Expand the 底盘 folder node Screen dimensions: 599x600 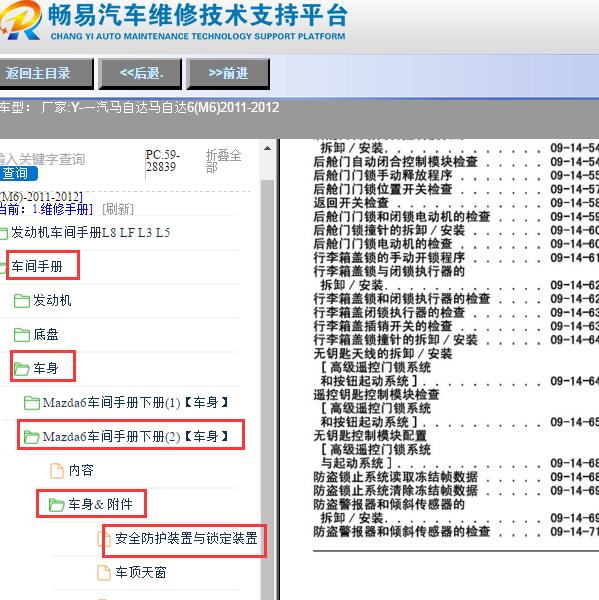coord(46,334)
